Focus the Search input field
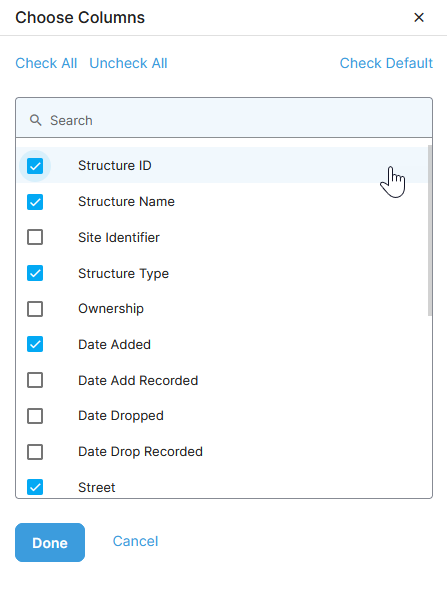The image size is (447, 593). point(224,120)
